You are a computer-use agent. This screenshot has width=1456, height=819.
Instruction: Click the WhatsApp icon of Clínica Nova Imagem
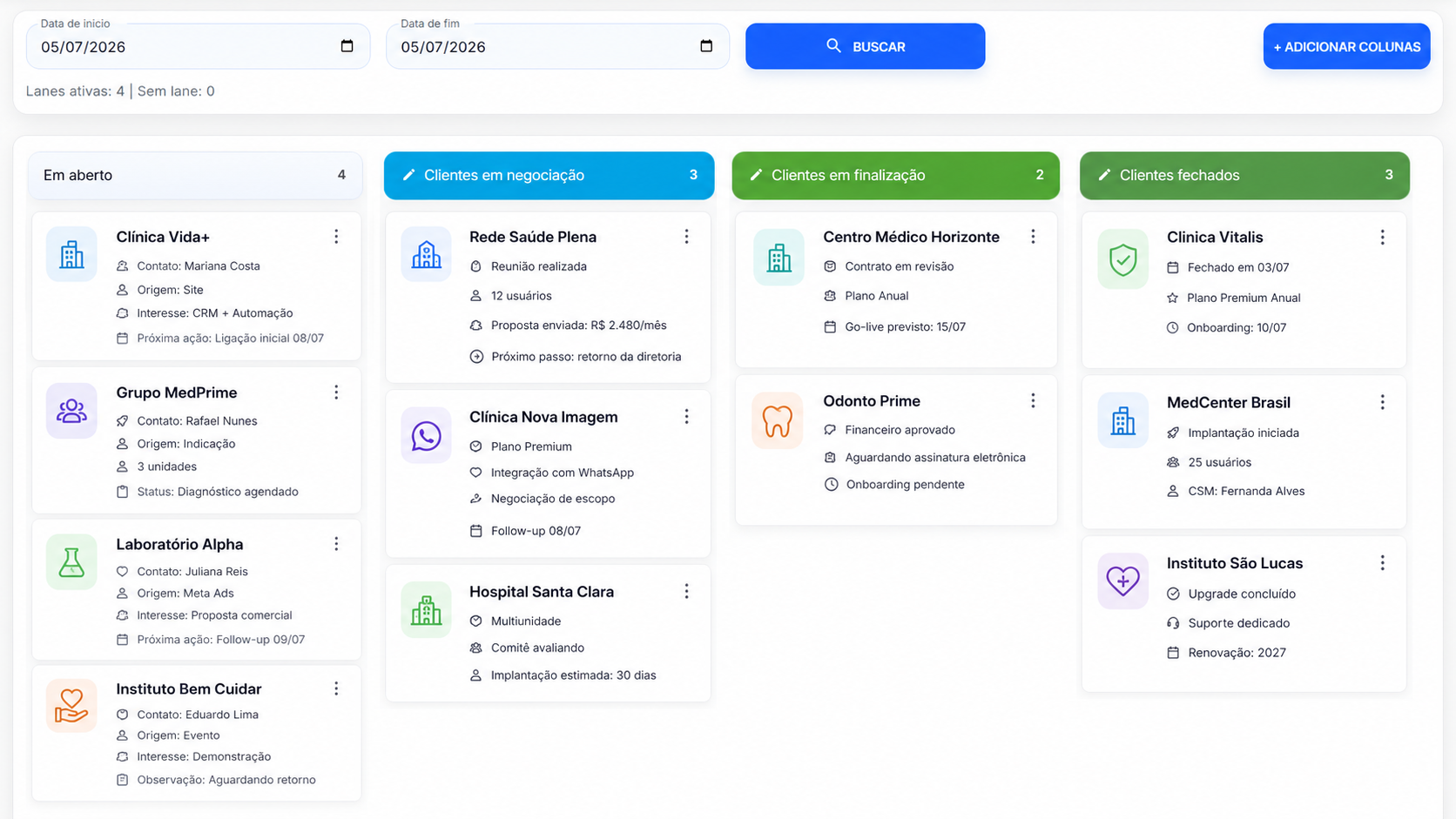[x=426, y=436]
